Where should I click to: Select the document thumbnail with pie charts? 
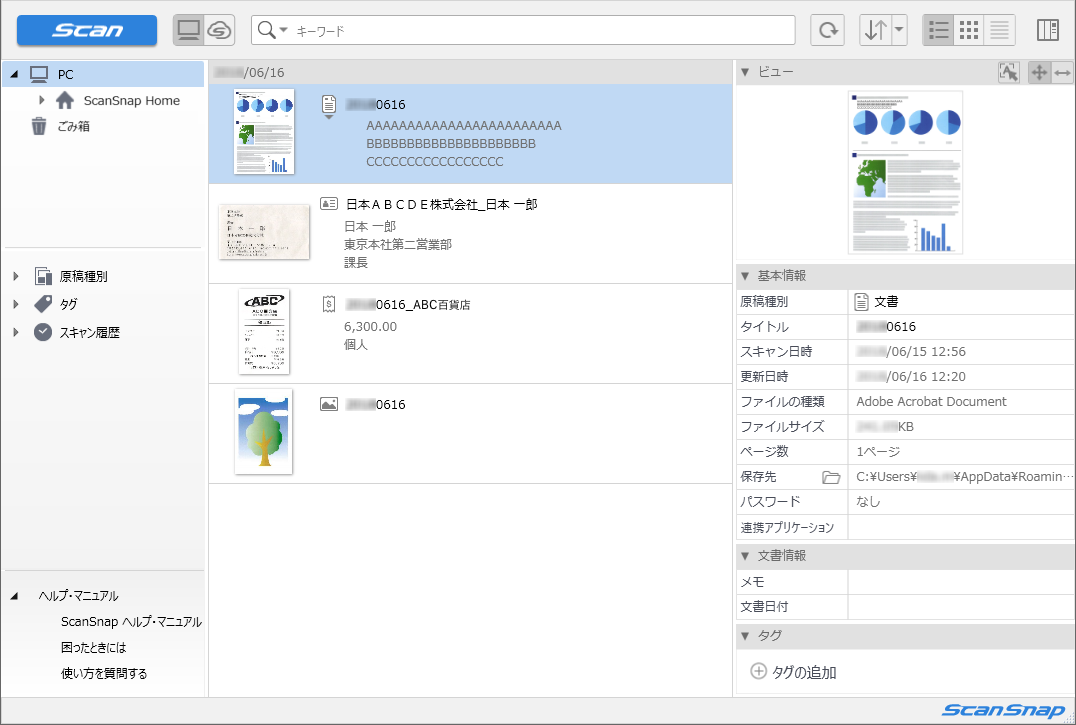pos(264,132)
